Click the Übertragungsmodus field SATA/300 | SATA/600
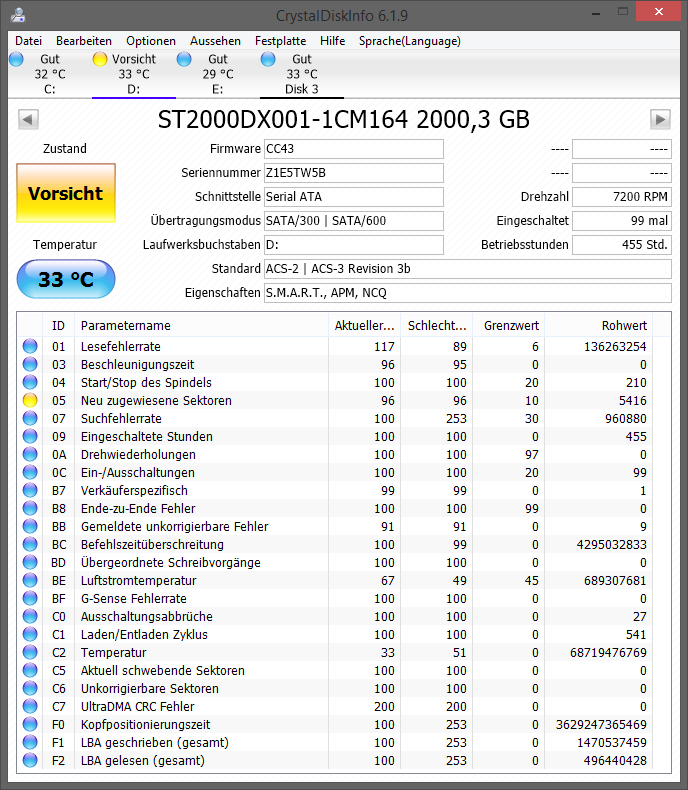Viewport: 688px width, 790px height. 354,221
